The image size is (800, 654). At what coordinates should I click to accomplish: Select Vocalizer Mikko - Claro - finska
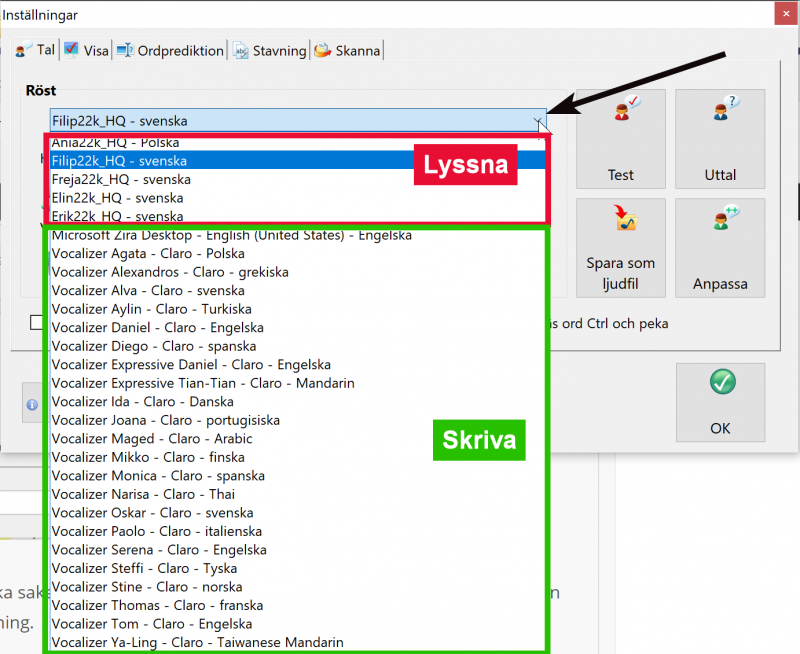[x=297, y=457]
